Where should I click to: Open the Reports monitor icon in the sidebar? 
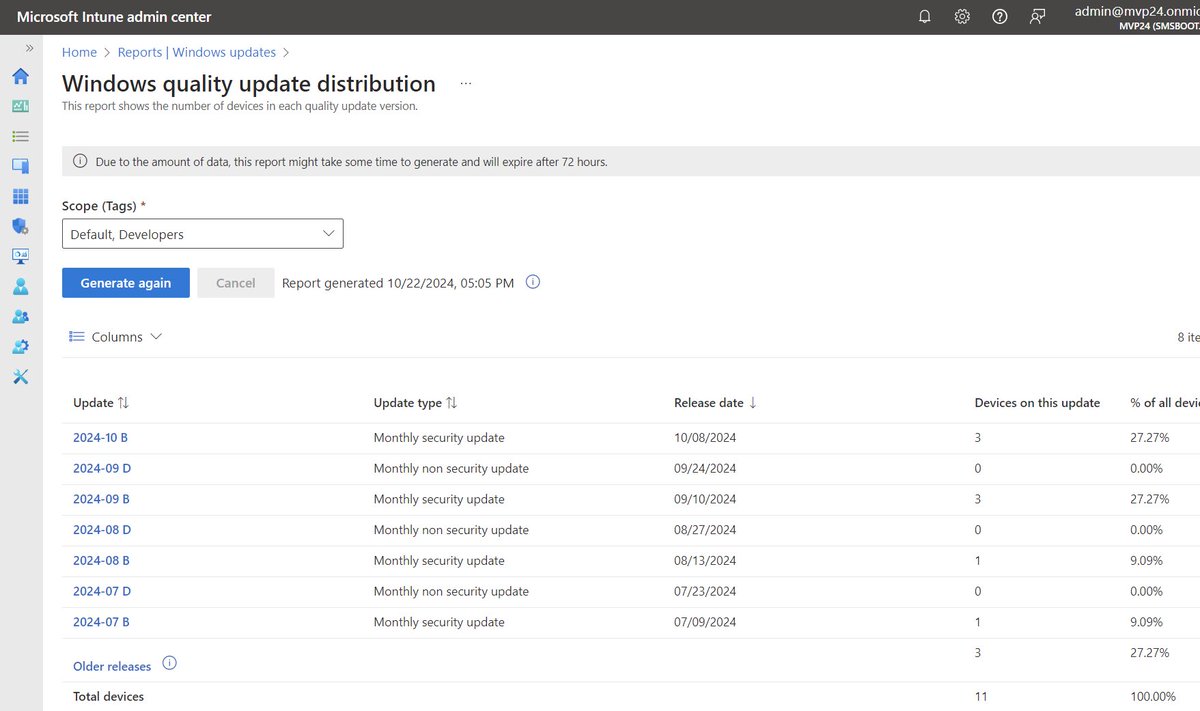20,256
